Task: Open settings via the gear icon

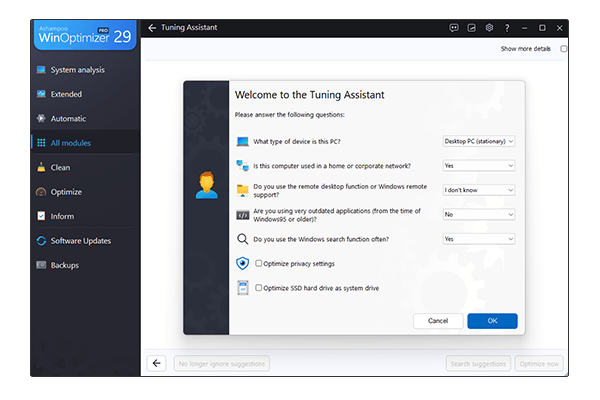Action: 489,28
